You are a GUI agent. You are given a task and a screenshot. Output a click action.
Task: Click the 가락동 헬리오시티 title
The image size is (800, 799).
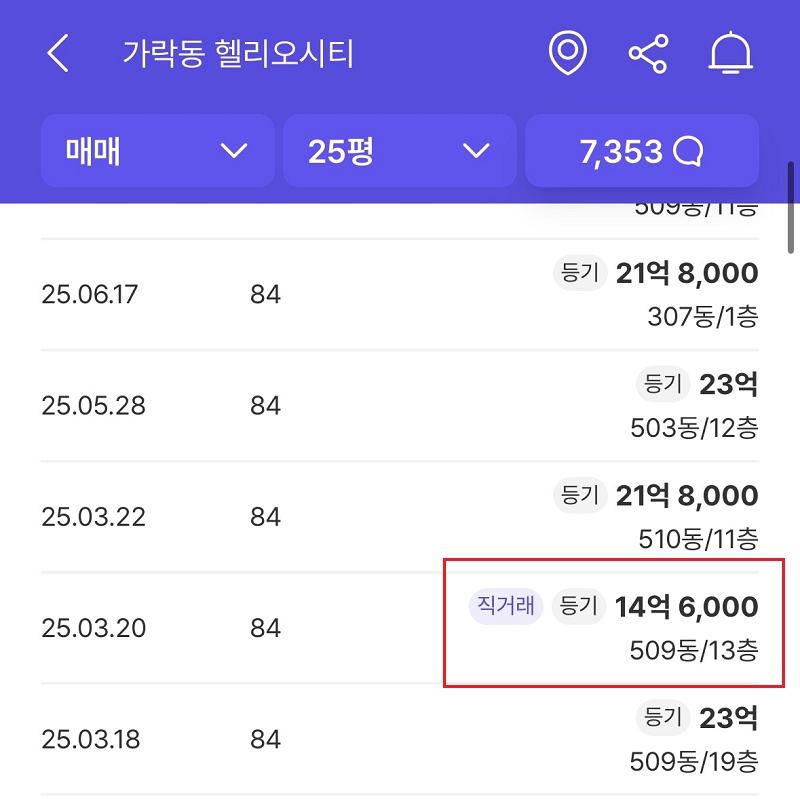pyautogui.click(x=238, y=54)
